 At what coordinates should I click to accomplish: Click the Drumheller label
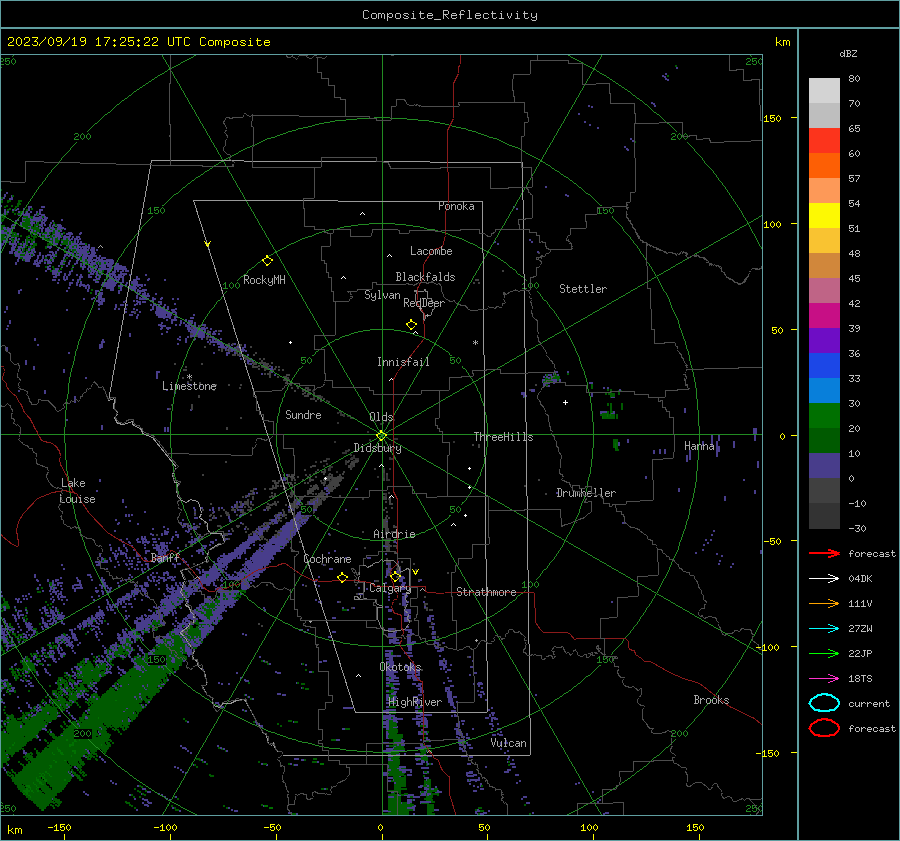pyautogui.click(x=586, y=493)
